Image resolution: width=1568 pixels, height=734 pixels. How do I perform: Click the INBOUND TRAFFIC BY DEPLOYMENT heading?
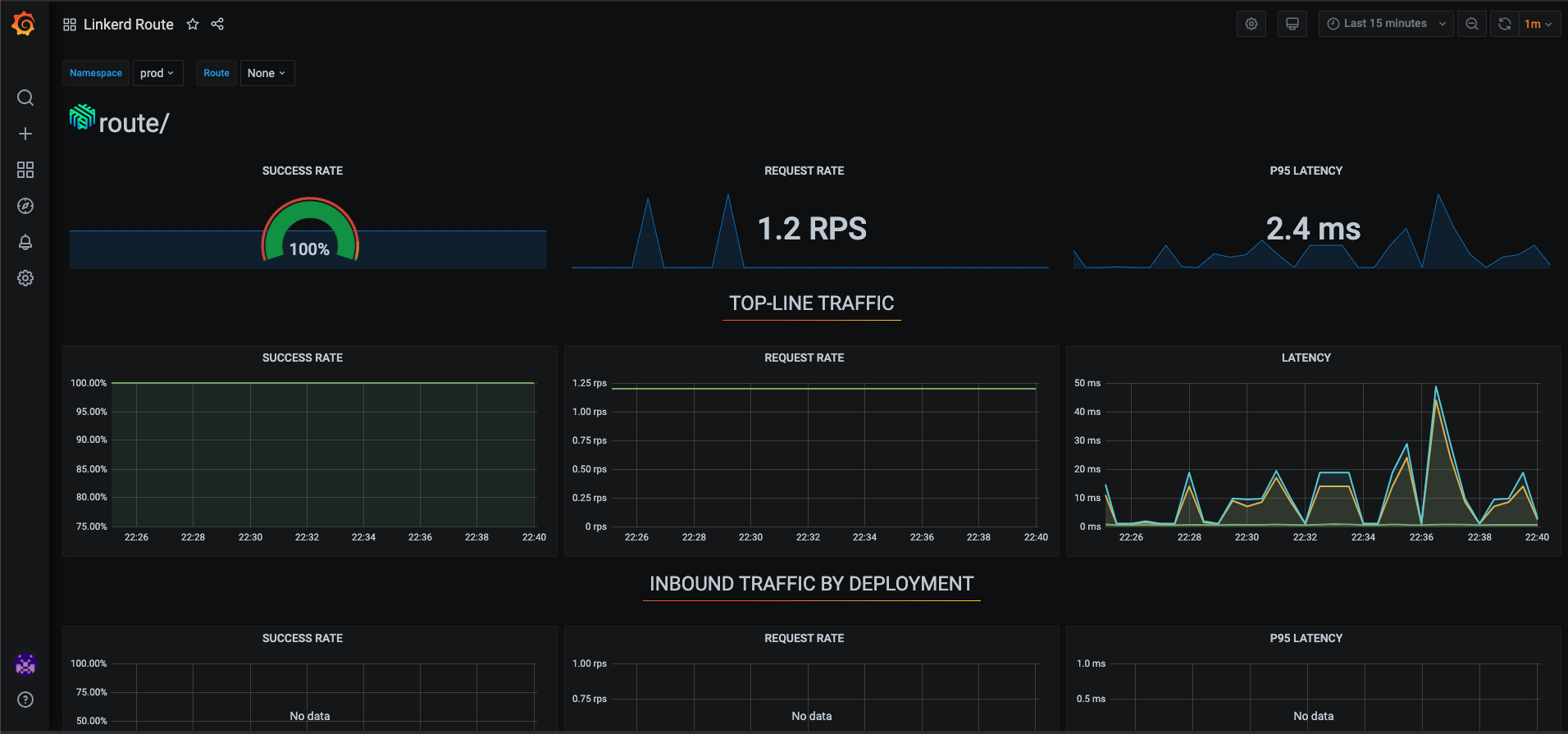pyautogui.click(x=812, y=584)
